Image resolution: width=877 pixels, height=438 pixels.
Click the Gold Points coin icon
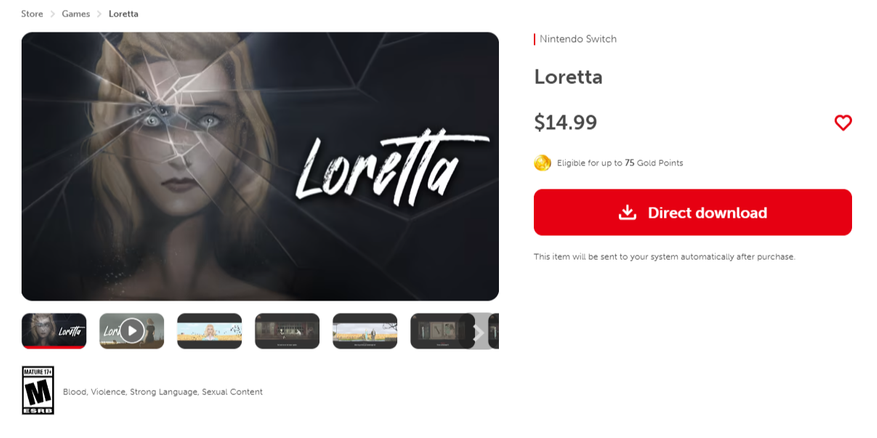point(543,163)
